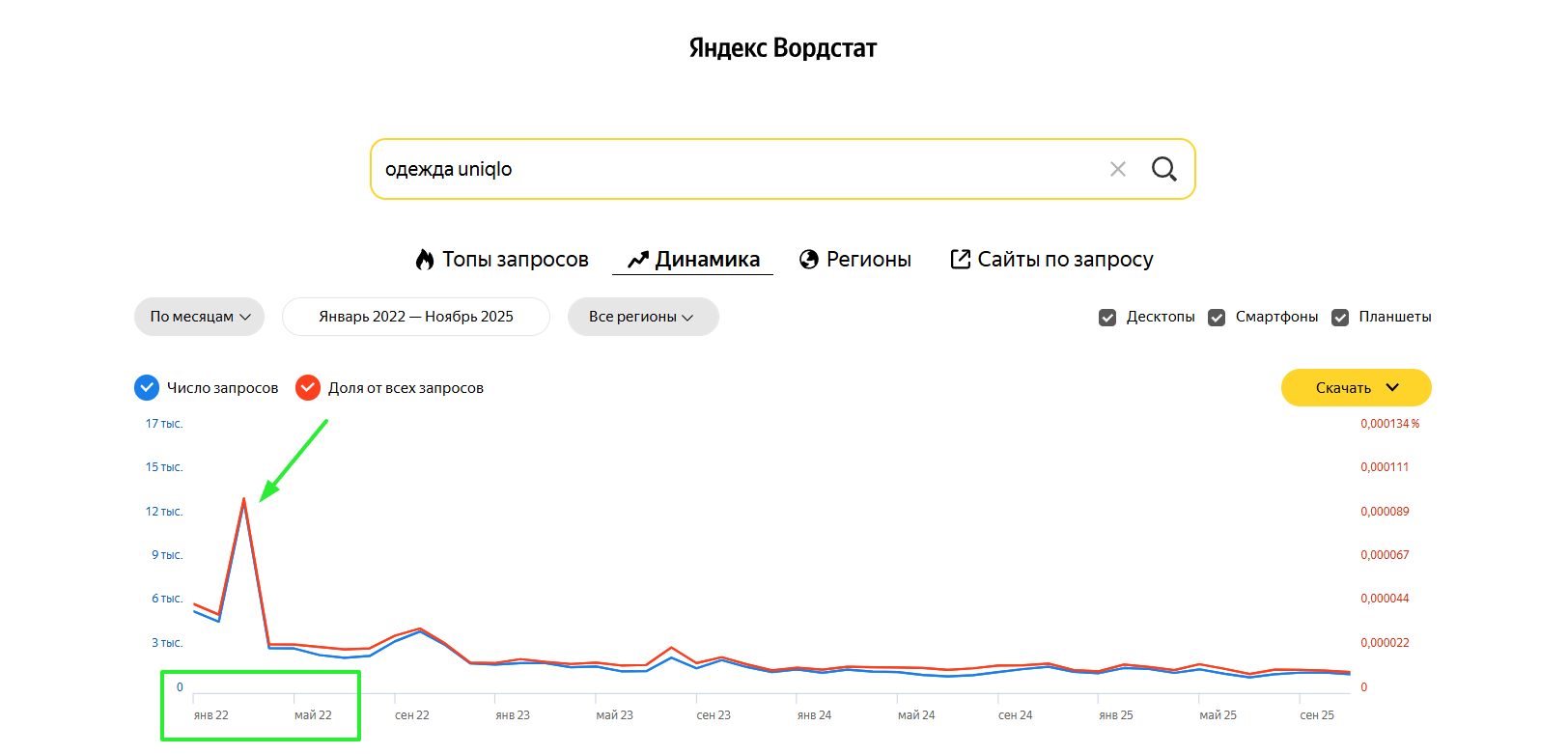Expand the Все регионы dropdown

pos(642,317)
